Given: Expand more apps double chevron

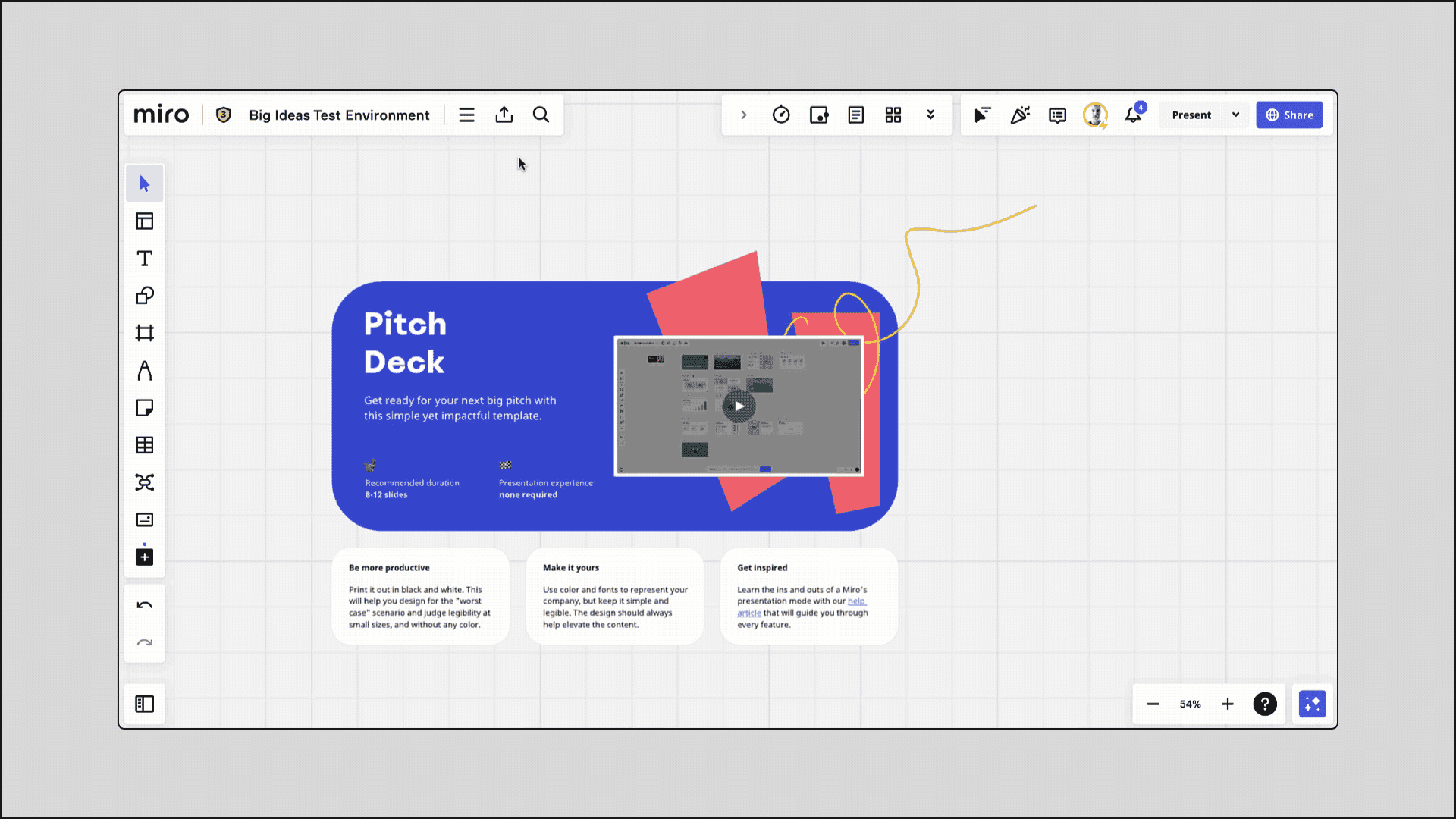Looking at the screenshot, I should (930, 115).
